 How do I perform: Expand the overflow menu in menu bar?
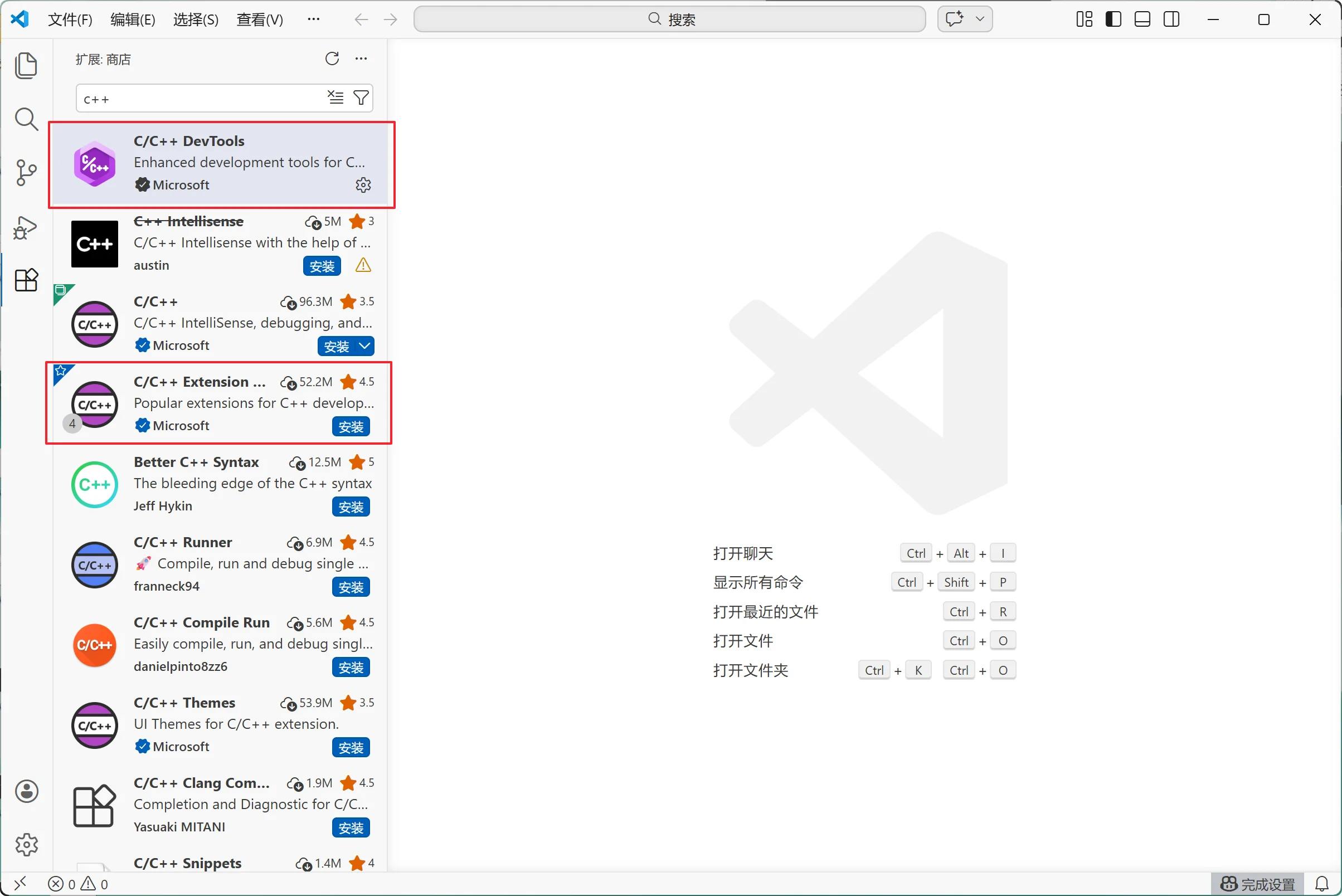pos(314,20)
